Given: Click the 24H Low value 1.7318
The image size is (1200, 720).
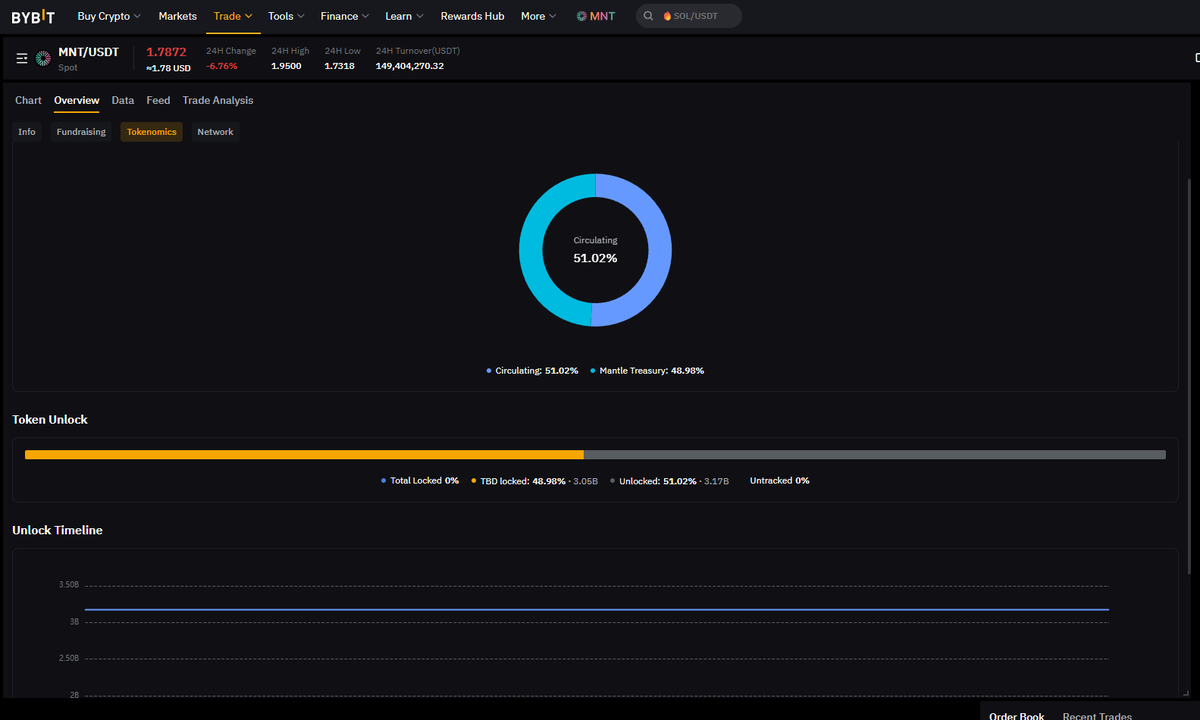Looking at the screenshot, I should click(339, 66).
